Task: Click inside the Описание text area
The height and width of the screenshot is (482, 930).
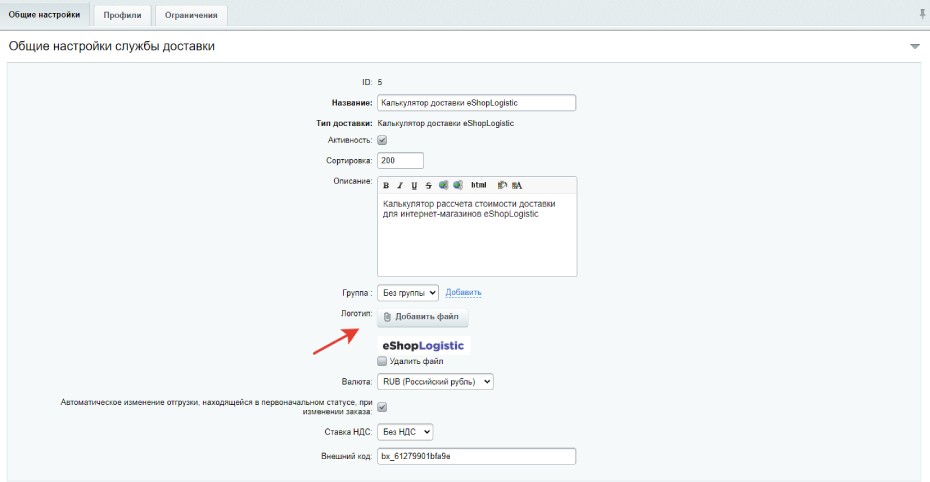Action: click(x=477, y=235)
